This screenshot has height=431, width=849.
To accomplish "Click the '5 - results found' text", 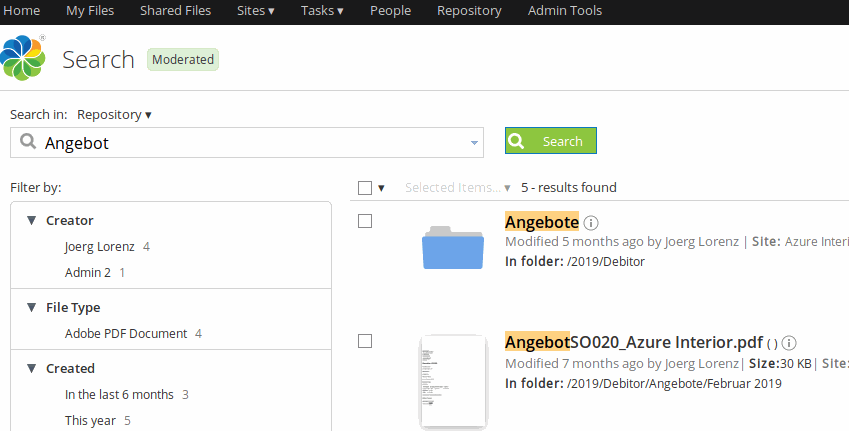I will tap(569, 187).
